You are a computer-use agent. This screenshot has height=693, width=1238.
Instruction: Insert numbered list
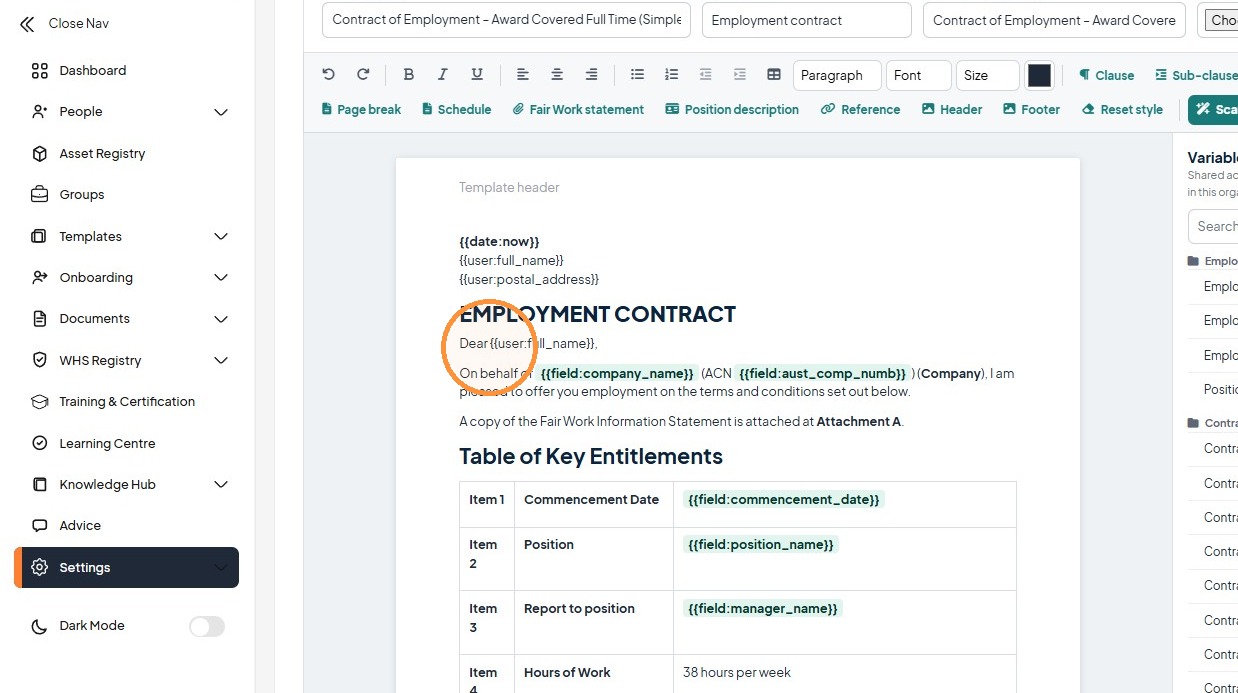(x=672, y=75)
